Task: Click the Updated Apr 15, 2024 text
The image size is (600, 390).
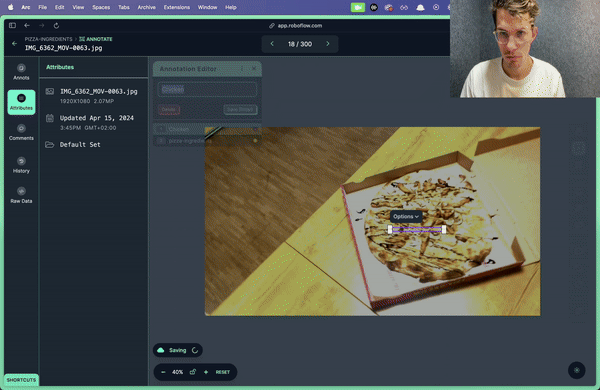Action: coord(97,118)
